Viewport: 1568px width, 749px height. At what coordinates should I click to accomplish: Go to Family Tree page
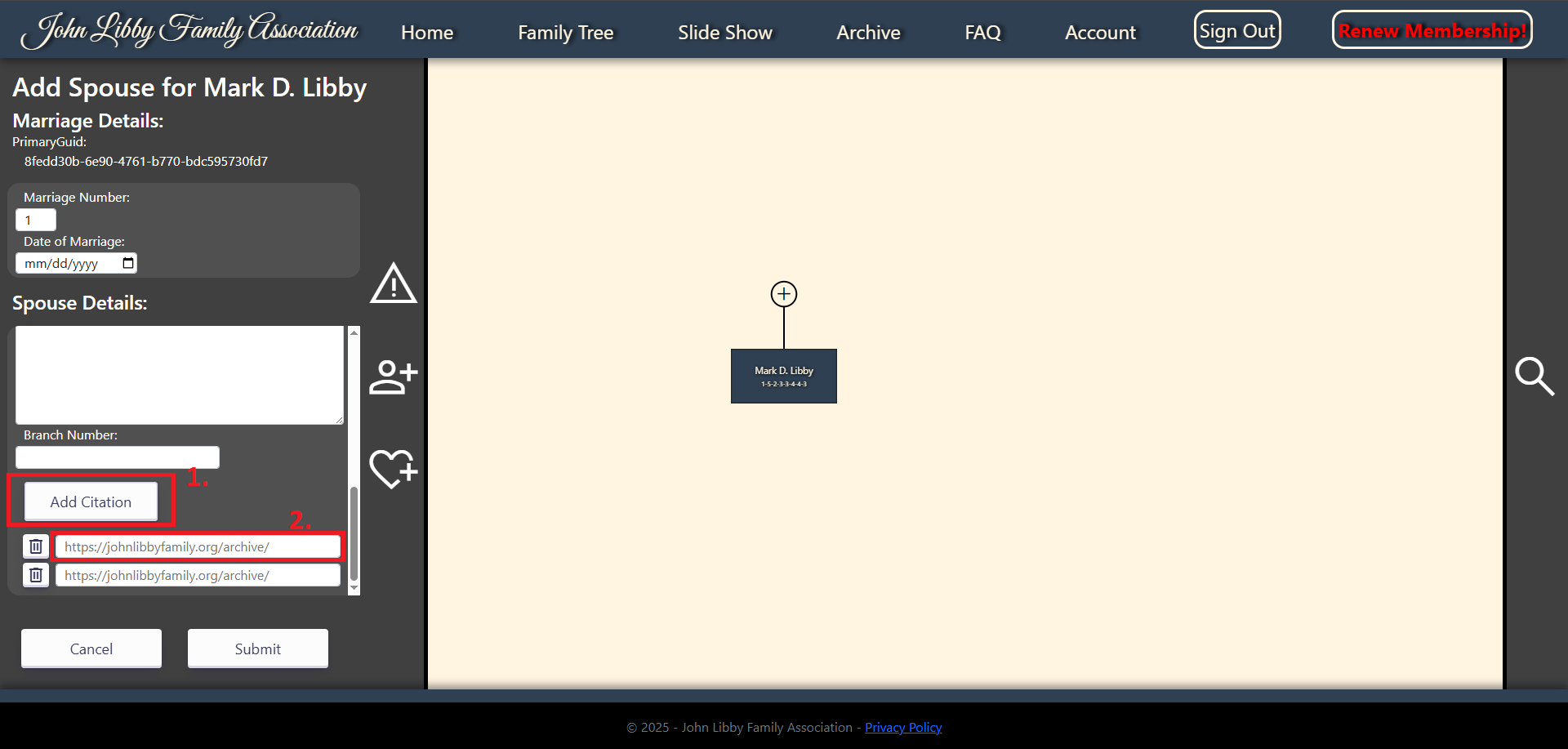coord(566,33)
